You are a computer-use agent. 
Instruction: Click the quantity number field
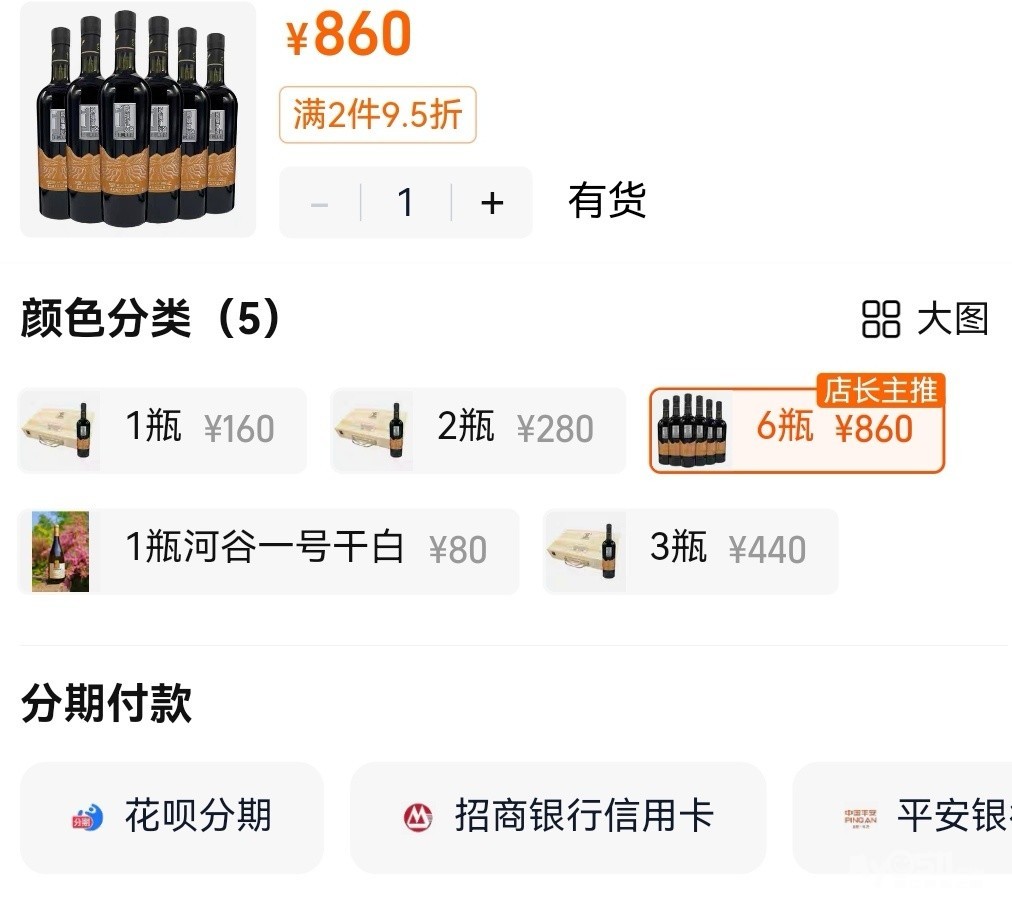click(405, 203)
